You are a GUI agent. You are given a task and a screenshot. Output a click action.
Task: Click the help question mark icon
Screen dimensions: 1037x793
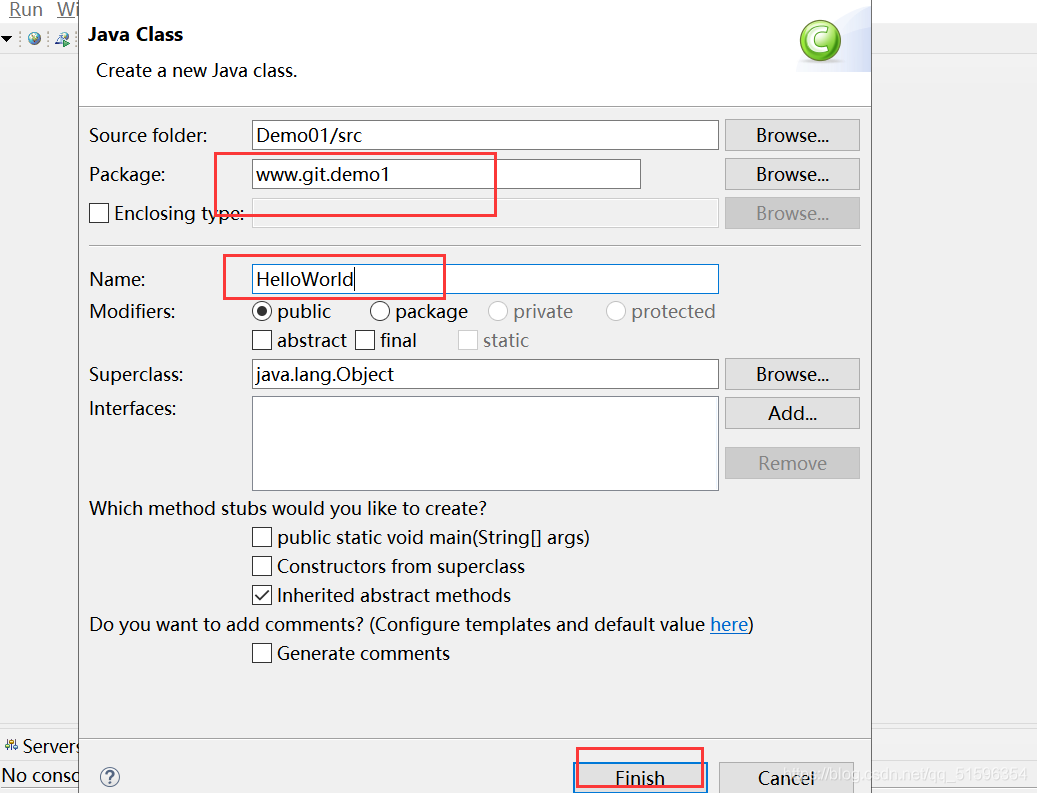click(110, 776)
